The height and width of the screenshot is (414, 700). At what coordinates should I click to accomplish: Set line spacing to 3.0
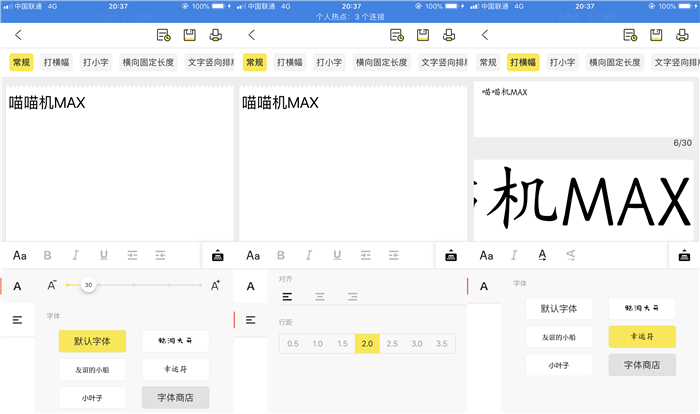click(x=417, y=343)
